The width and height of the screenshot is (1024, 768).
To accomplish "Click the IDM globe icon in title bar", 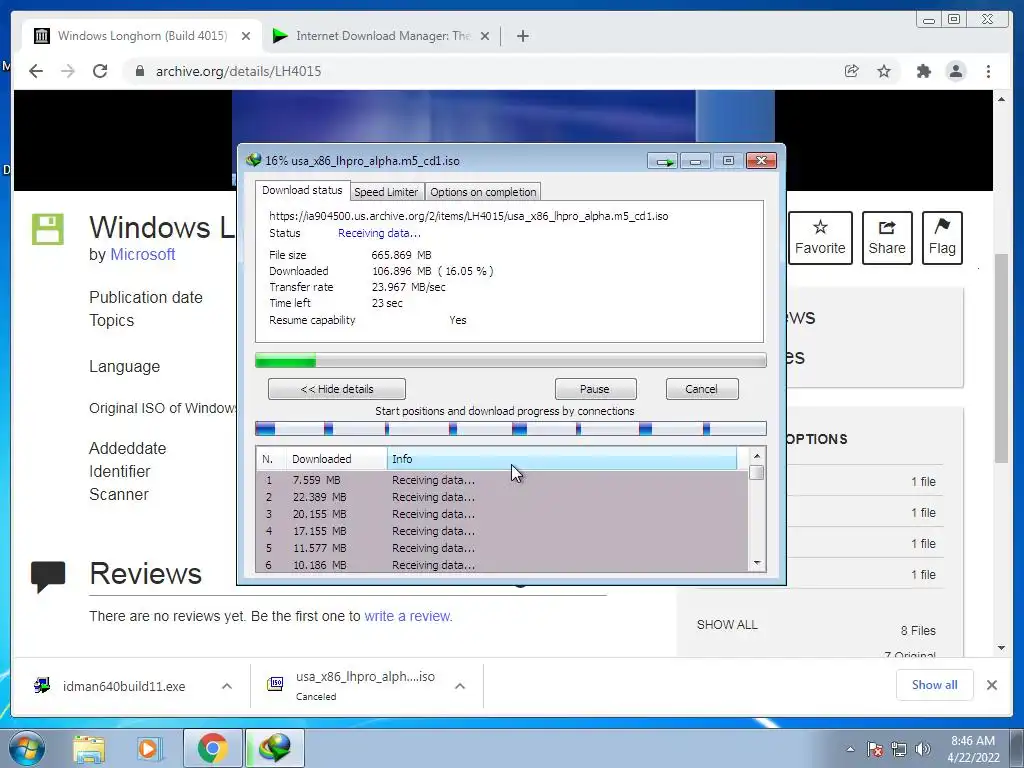I will tap(253, 160).
